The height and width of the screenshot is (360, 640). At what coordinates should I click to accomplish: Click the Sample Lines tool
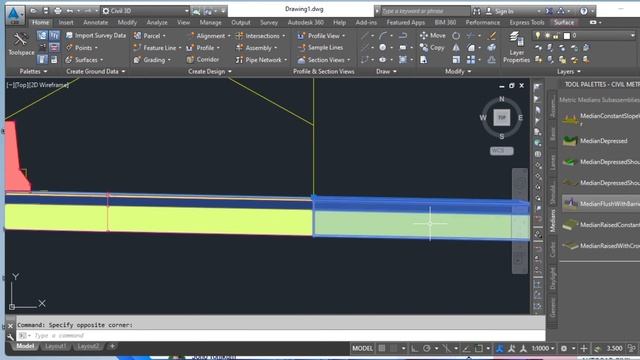[320, 48]
